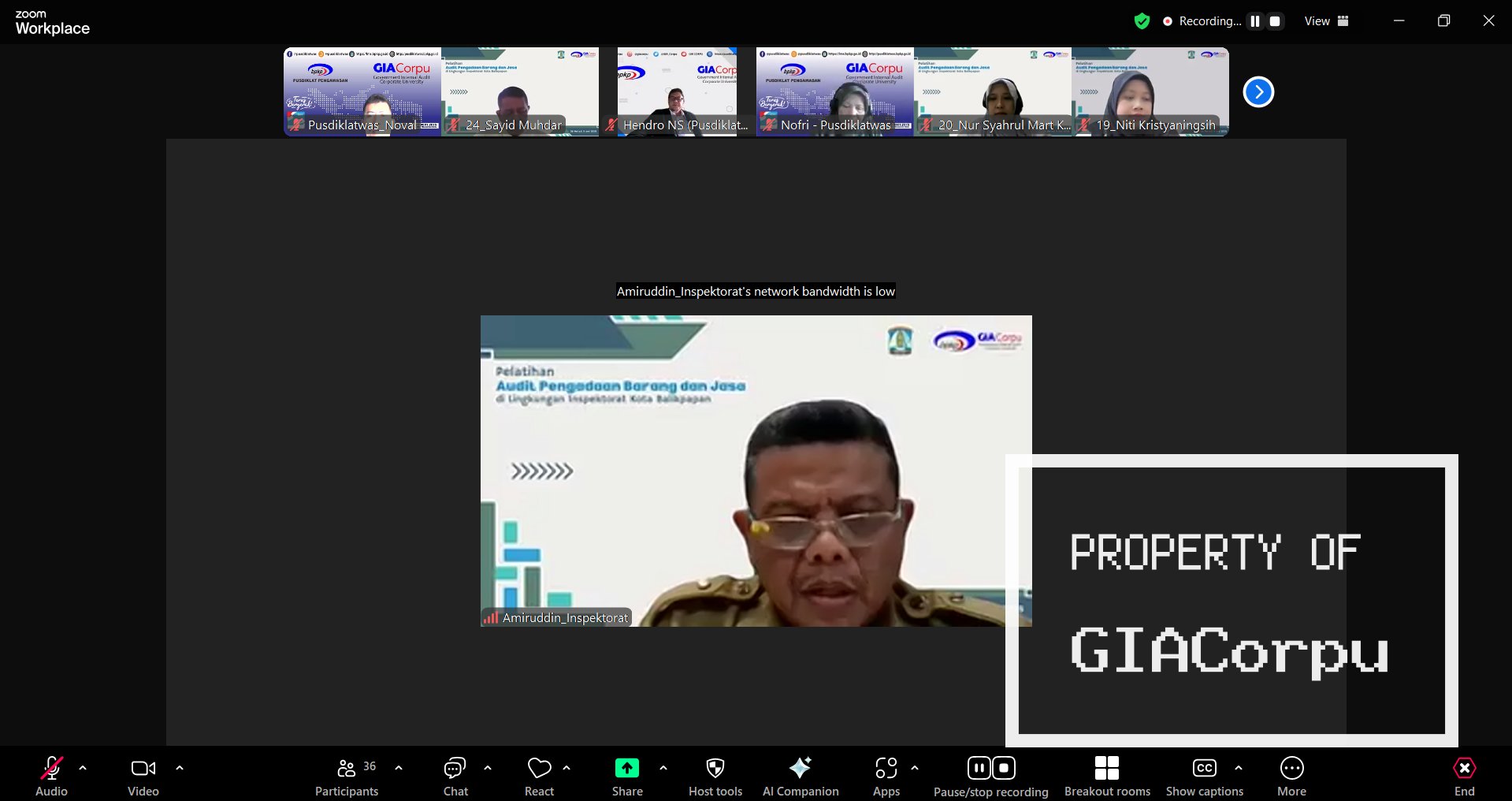1512x801 pixels.
Task: Expand audio options arrow
Action: pos(83,768)
